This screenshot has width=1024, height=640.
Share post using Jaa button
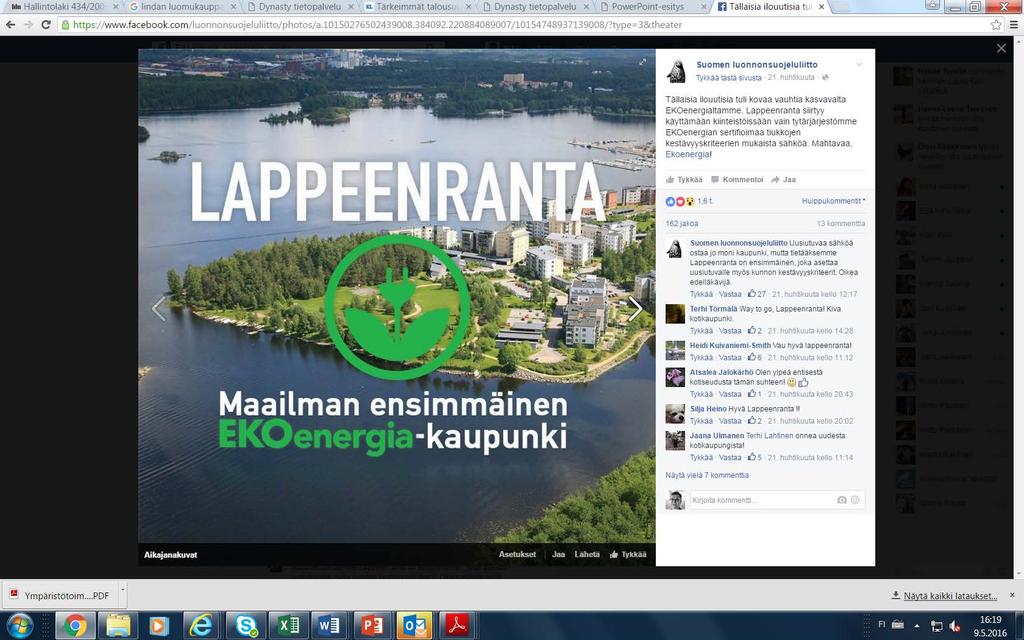coord(784,180)
